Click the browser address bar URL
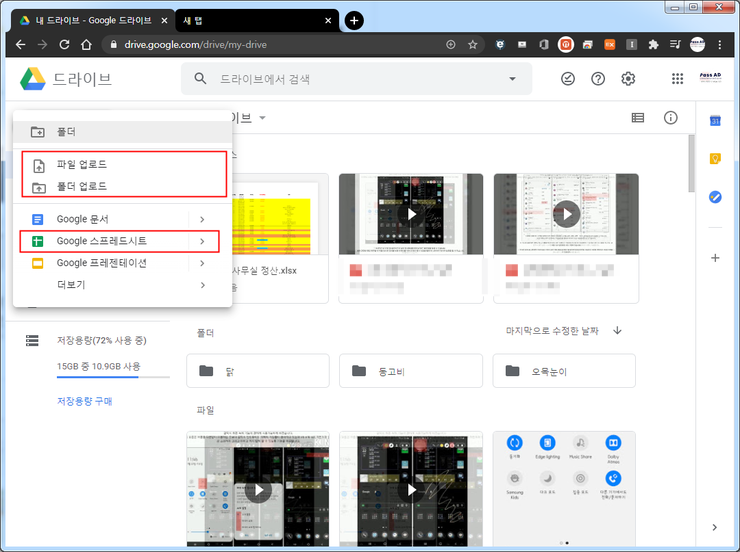The width and height of the screenshot is (740, 552). (195, 45)
